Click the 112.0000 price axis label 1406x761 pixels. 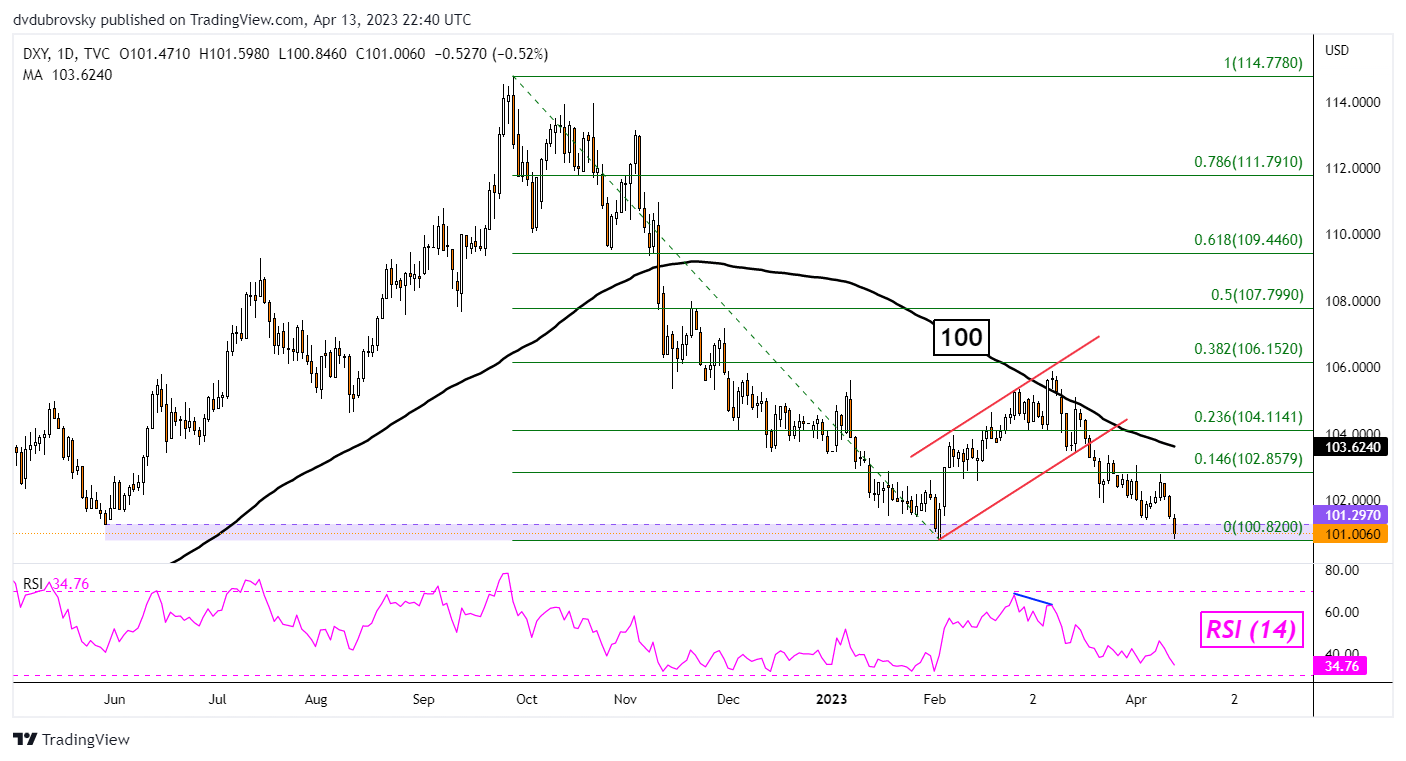tap(1355, 168)
